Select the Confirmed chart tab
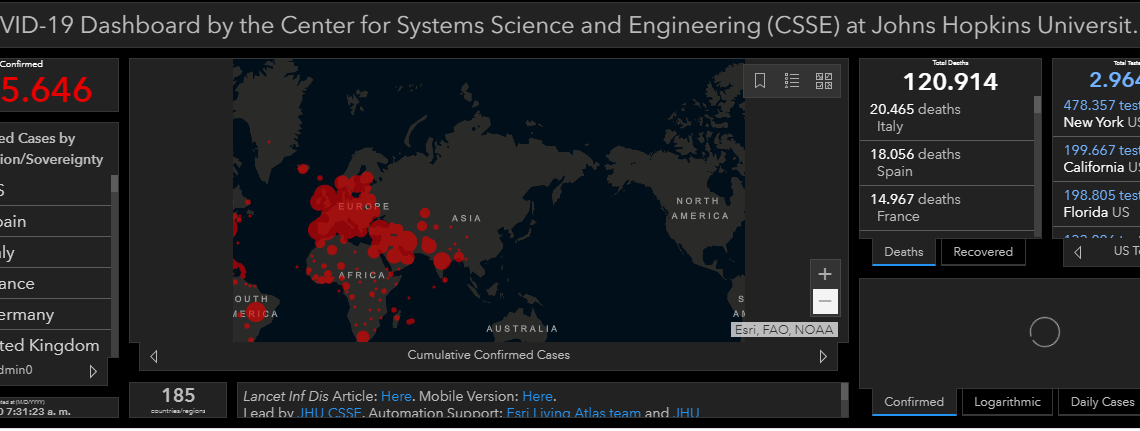The width and height of the screenshot is (1140, 431). [914, 402]
